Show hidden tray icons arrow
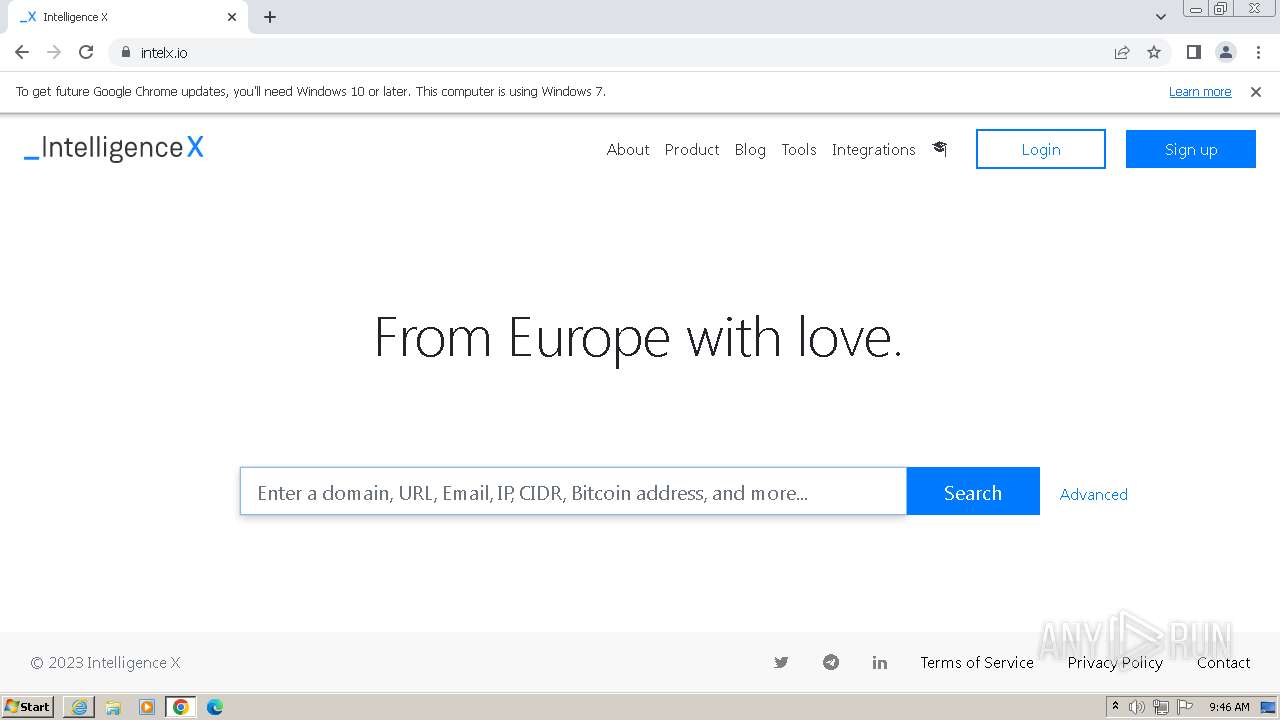Viewport: 1280px width, 720px height. pos(1115,707)
